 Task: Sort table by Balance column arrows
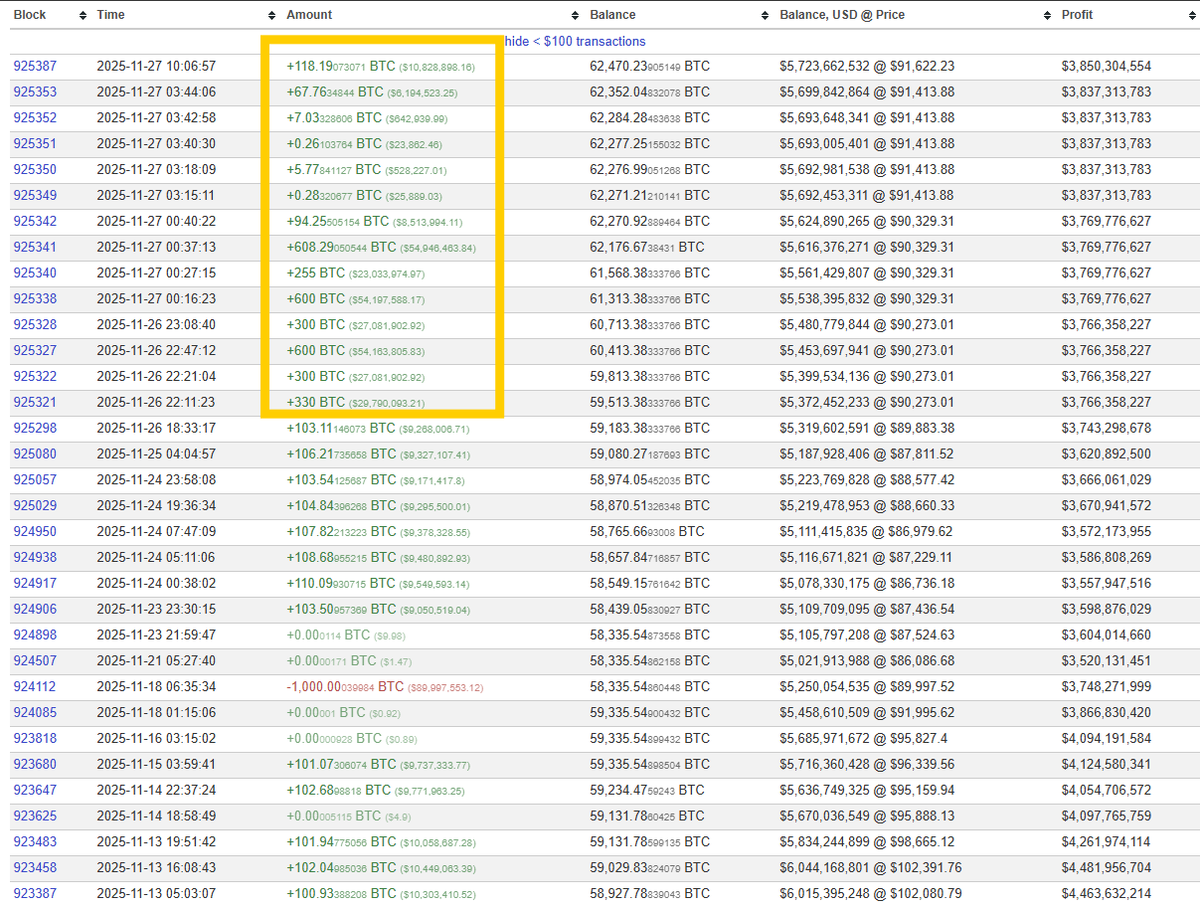tap(765, 16)
